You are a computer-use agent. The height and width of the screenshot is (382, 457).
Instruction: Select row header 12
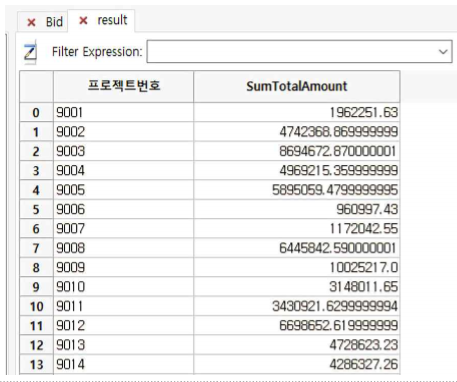(x=36, y=344)
